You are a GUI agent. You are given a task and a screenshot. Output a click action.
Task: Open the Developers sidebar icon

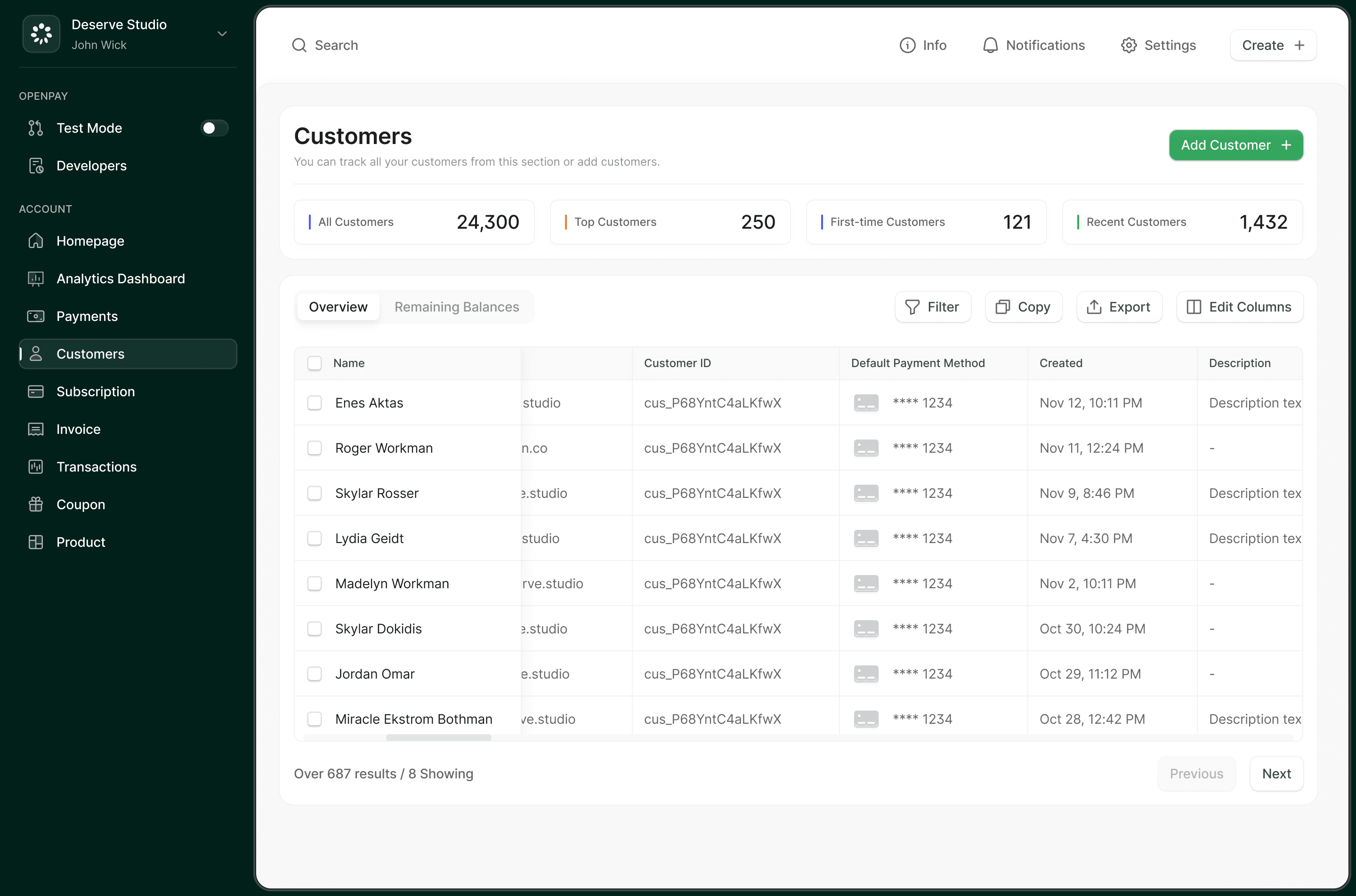click(x=36, y=166)
